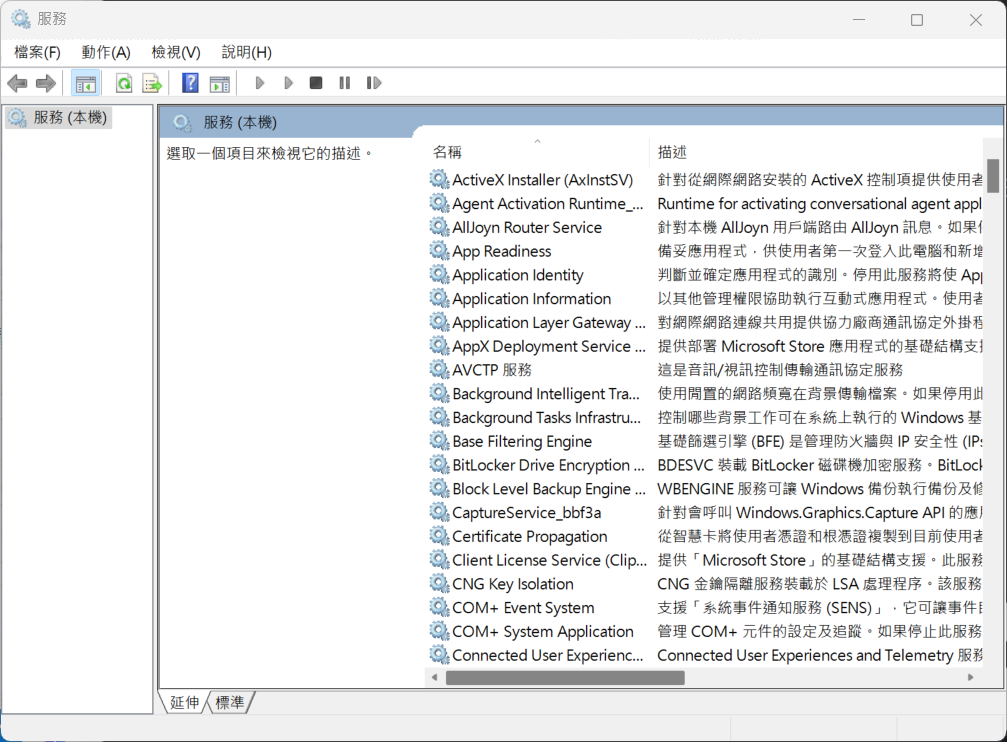Open the 說明(H) menu
Viewport: 1007px width, 742px height.
click(247, 53)
